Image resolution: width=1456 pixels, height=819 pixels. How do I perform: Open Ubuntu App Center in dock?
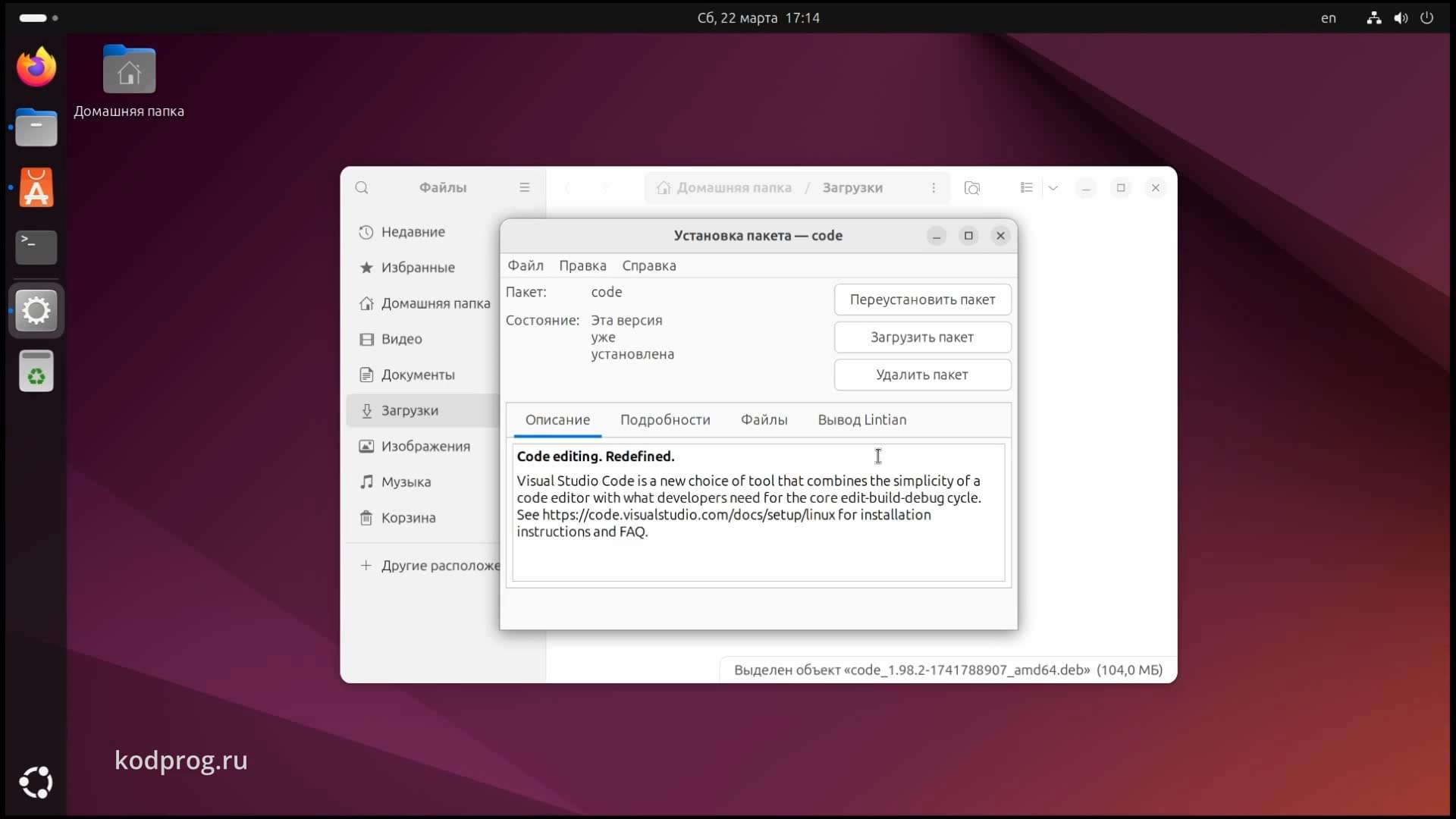pos(36,187)
